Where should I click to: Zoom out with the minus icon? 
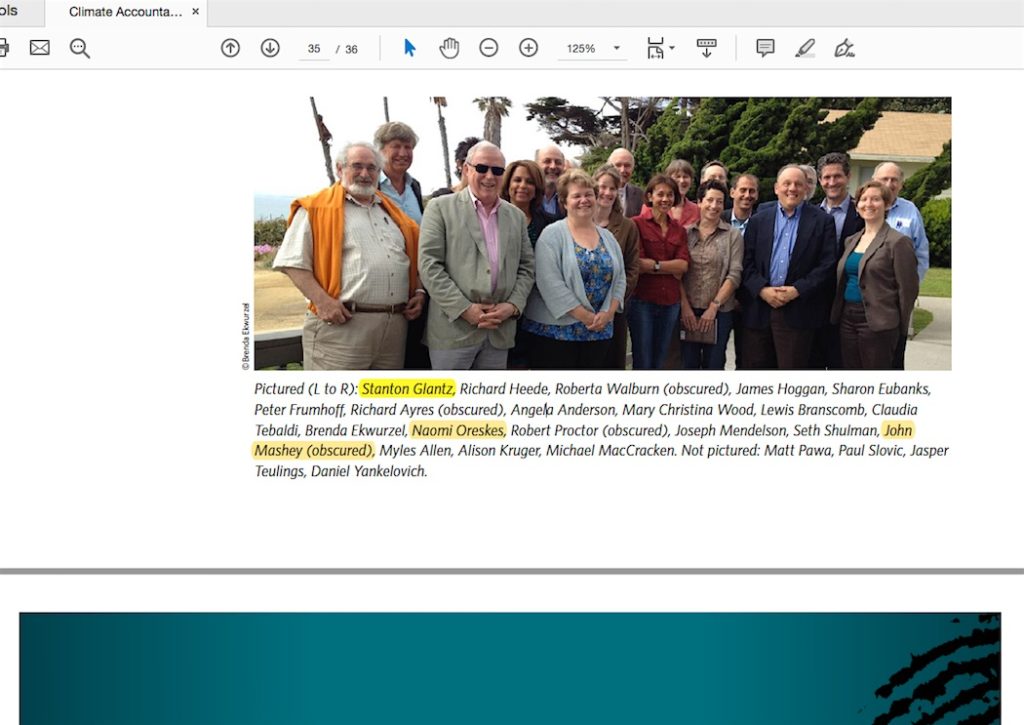(x=488, y=48)
